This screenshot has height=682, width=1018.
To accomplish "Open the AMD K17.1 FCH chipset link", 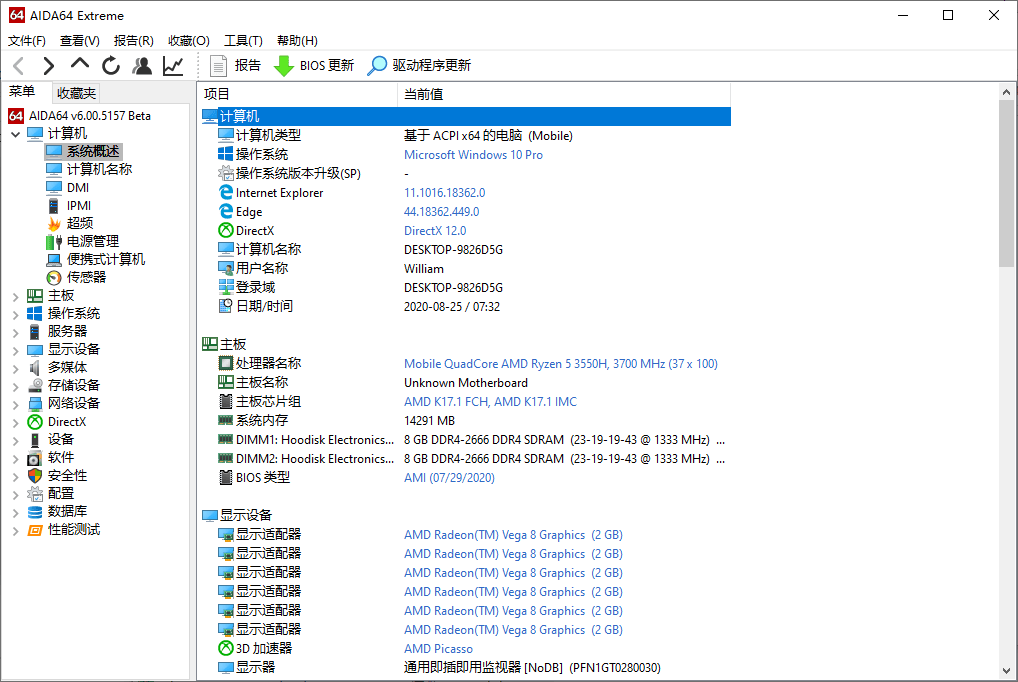I will click(490, 402).
